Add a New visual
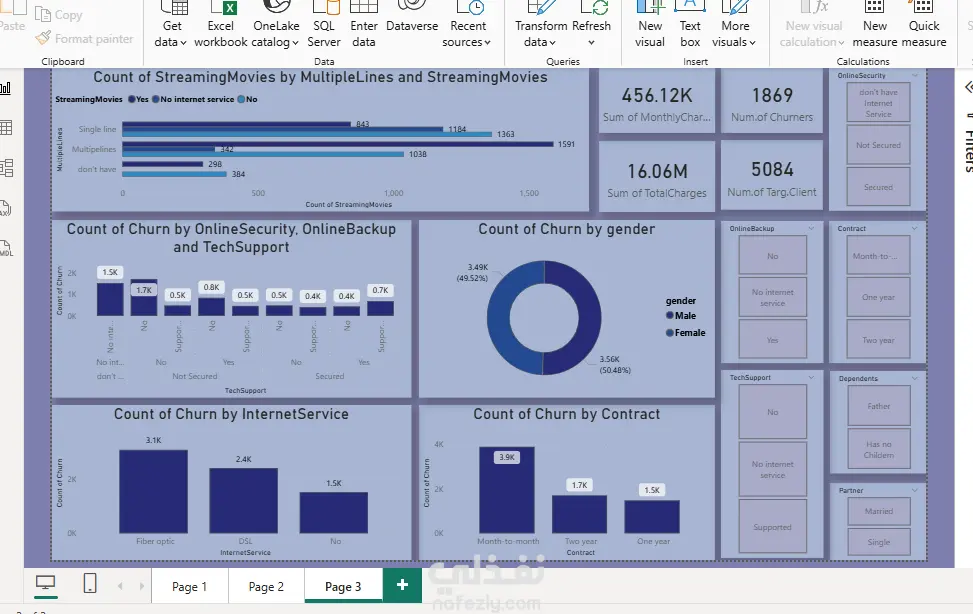This screenshot has height=614, width=973. (x=650, y=25)
